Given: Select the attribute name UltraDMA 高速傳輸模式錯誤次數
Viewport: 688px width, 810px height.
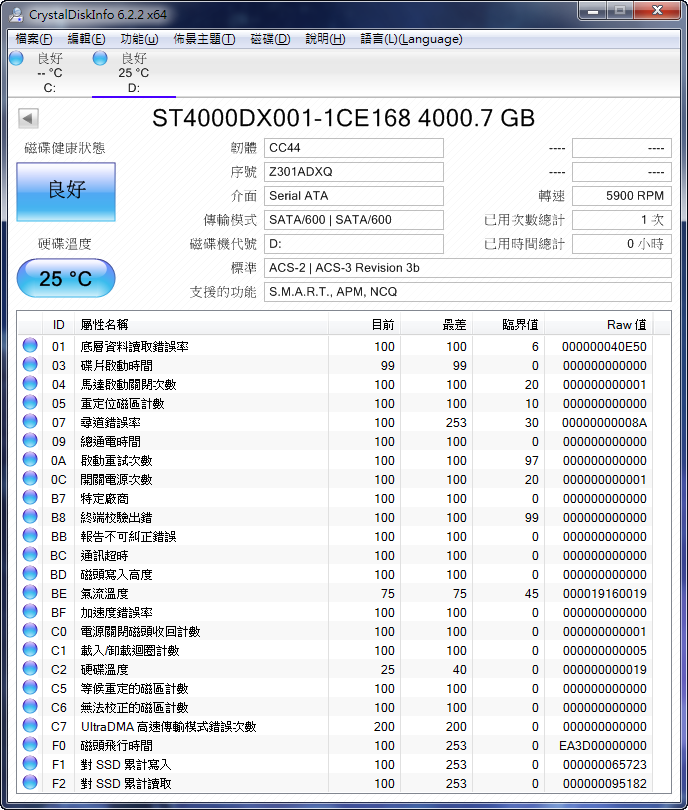Looking at the screenshot, I should [168, 727].
